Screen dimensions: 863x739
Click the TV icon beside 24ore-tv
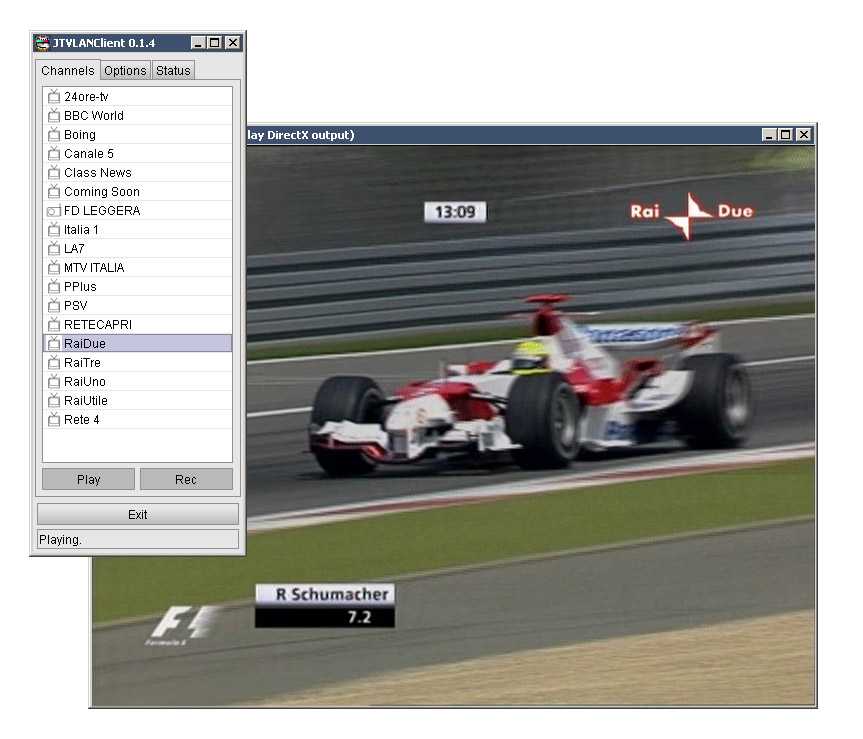[x=53, y=97]
